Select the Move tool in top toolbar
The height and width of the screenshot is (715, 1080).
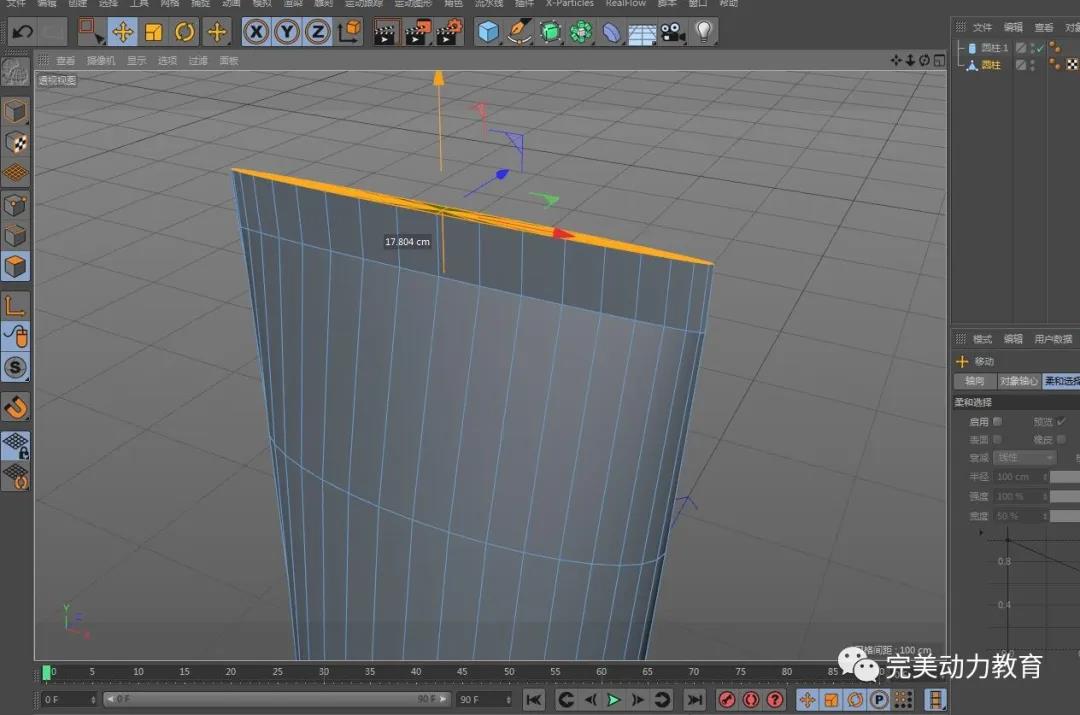[x=123, y=32]
